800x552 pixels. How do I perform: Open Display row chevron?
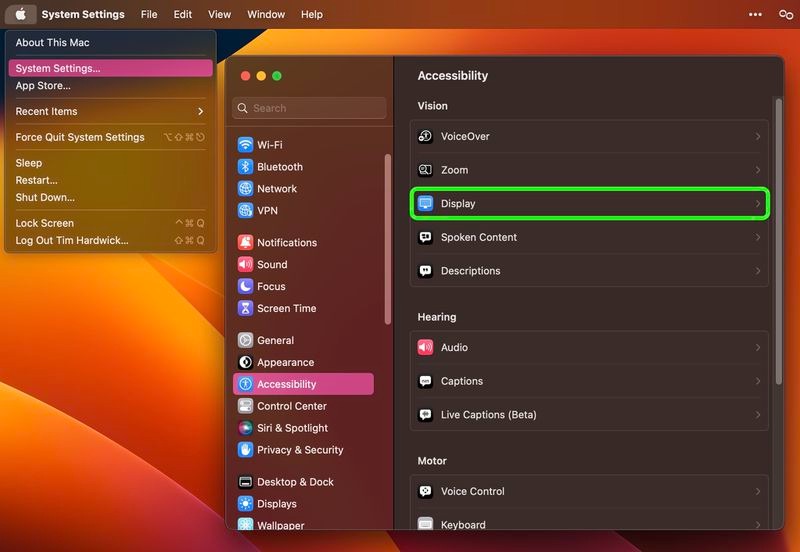758,204
